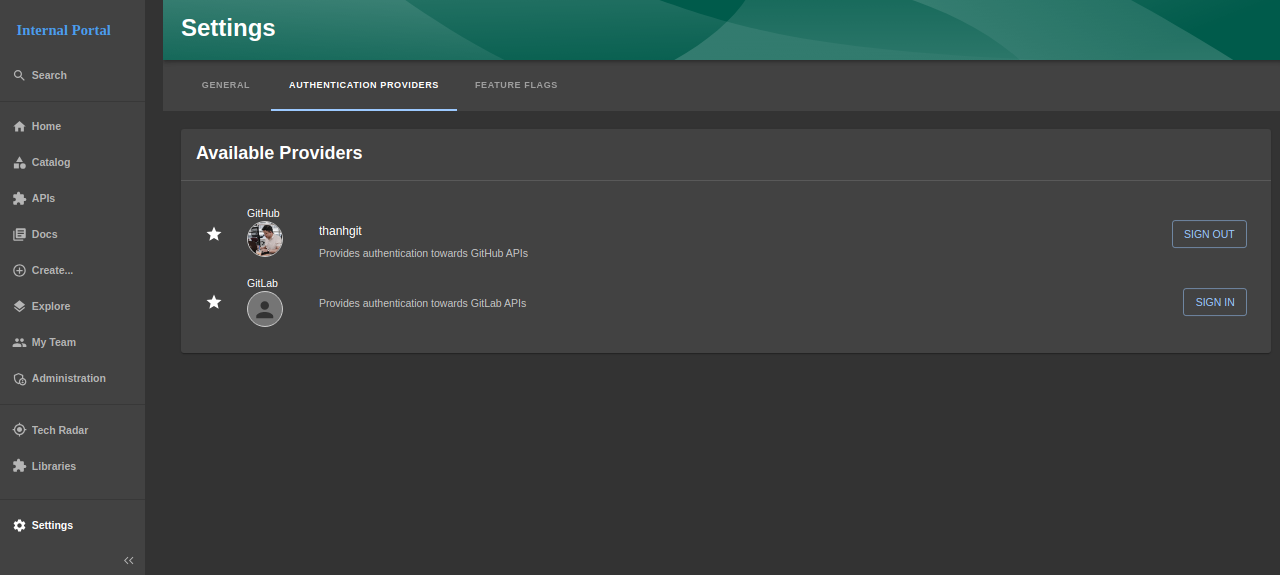
Task: Click the APIs puzzle piece icon
Action: pos(19,199)
